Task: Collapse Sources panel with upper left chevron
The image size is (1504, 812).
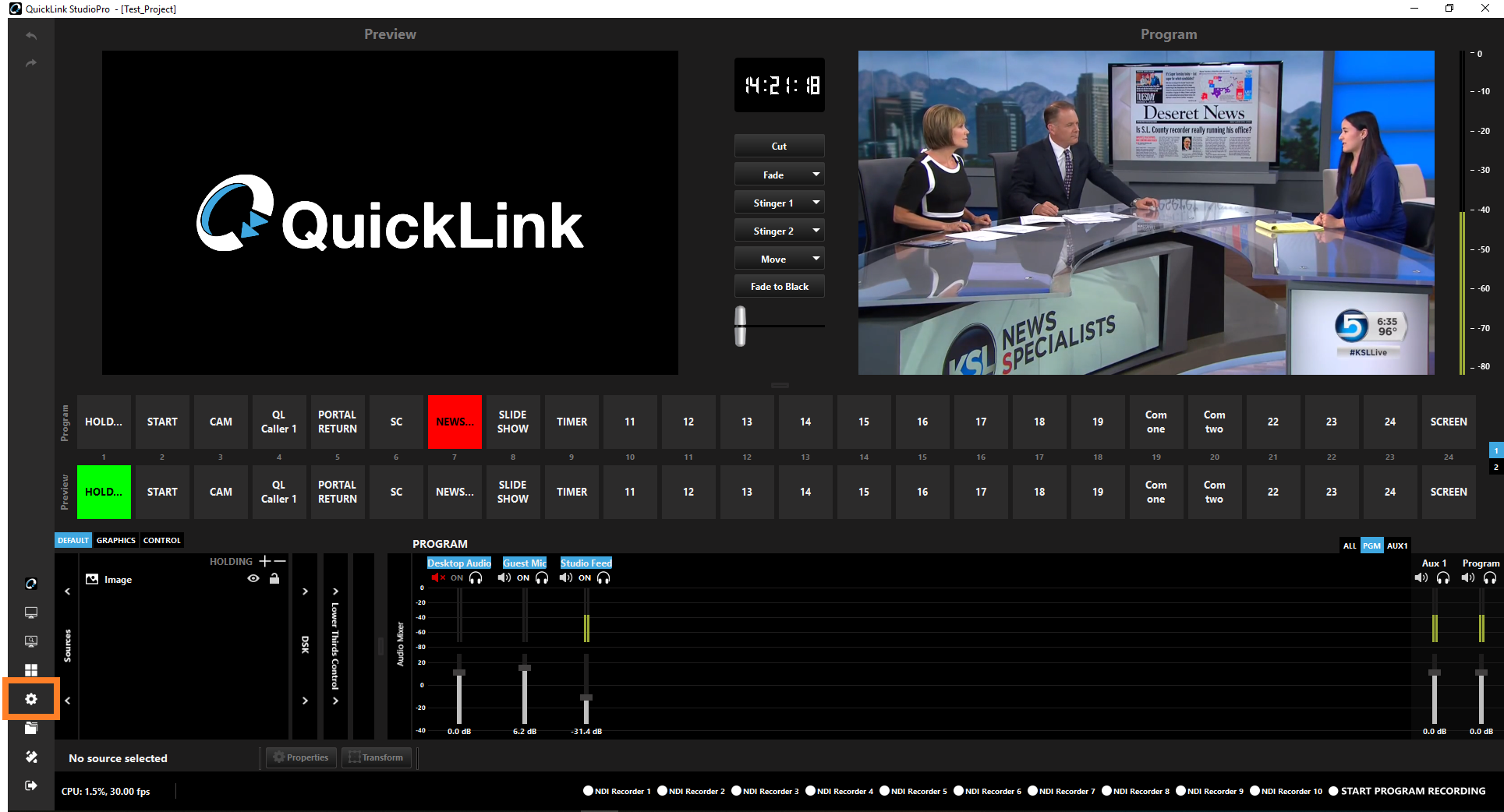Action: 68,591
